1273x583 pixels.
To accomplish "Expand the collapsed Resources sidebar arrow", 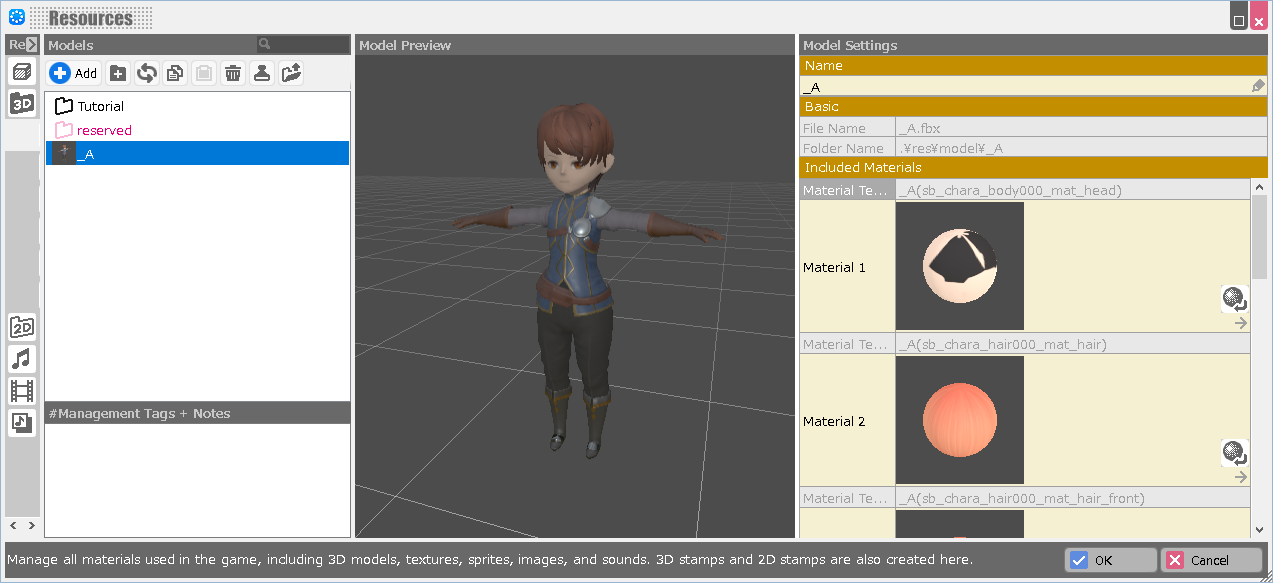I will [32, 45].
